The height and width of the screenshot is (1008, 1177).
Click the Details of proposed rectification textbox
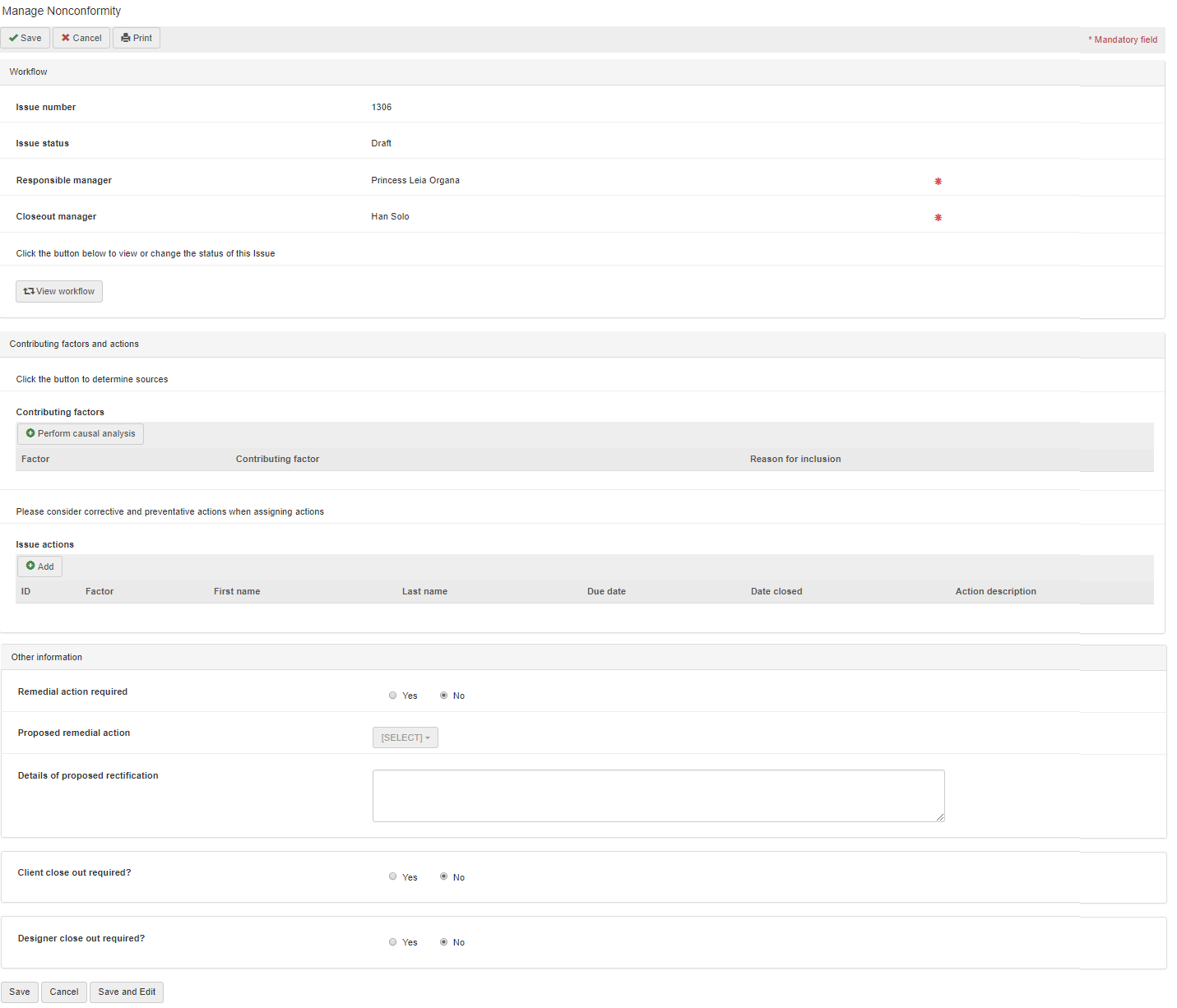tap(658, 795)
